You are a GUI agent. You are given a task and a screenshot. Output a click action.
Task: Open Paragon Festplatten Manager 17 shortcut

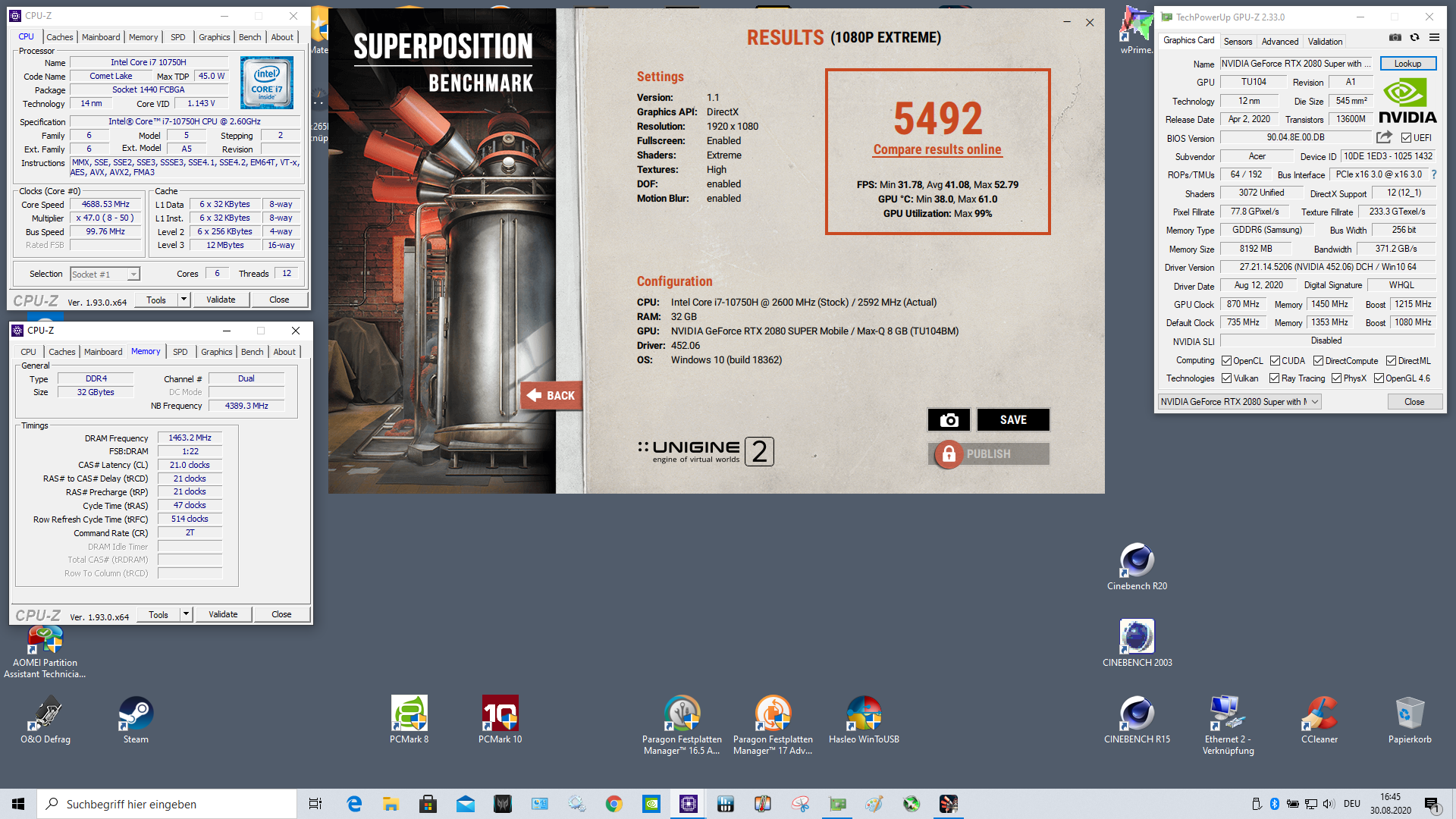tap(773, 725)
